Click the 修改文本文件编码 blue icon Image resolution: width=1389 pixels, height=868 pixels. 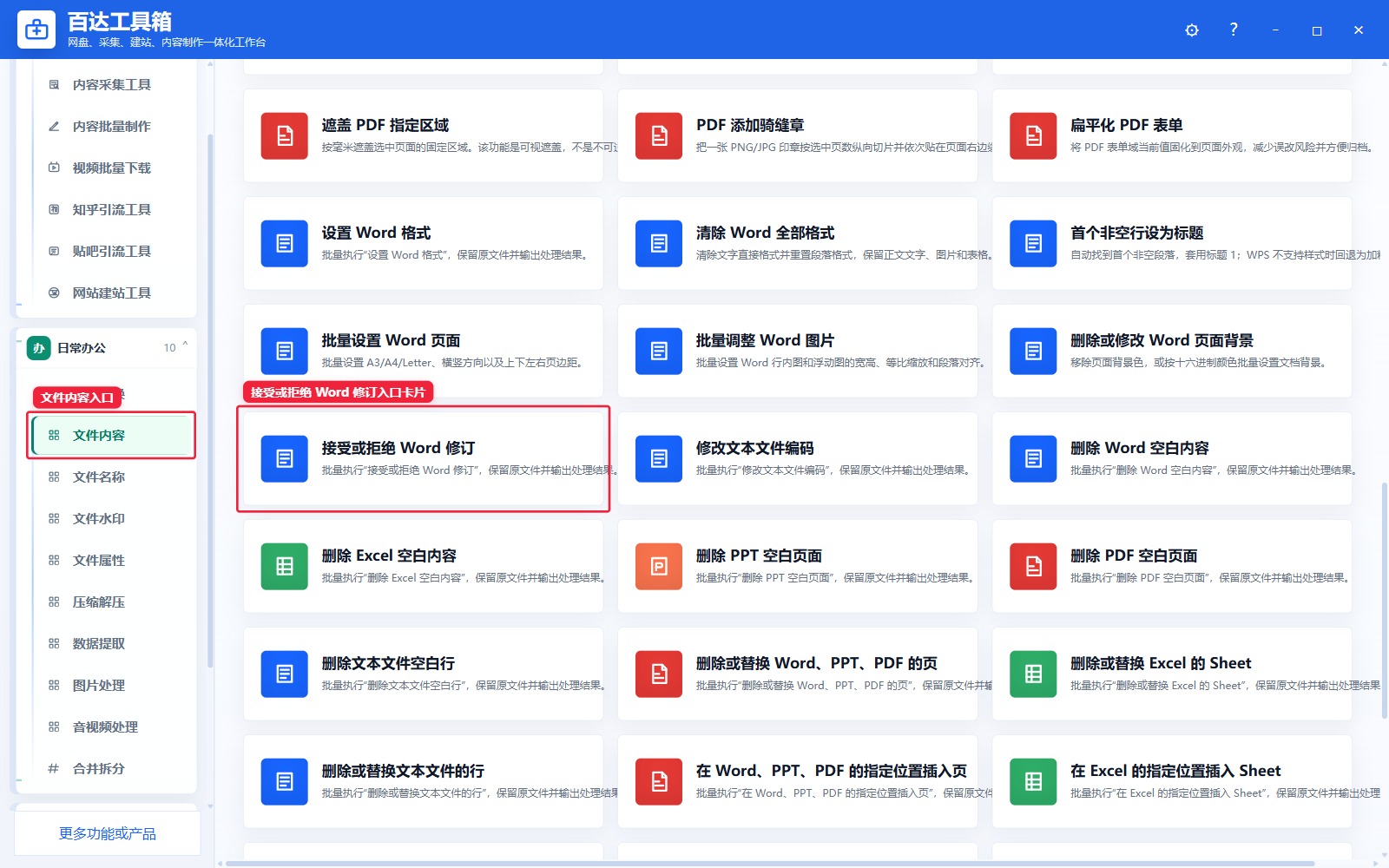(659, 458)
